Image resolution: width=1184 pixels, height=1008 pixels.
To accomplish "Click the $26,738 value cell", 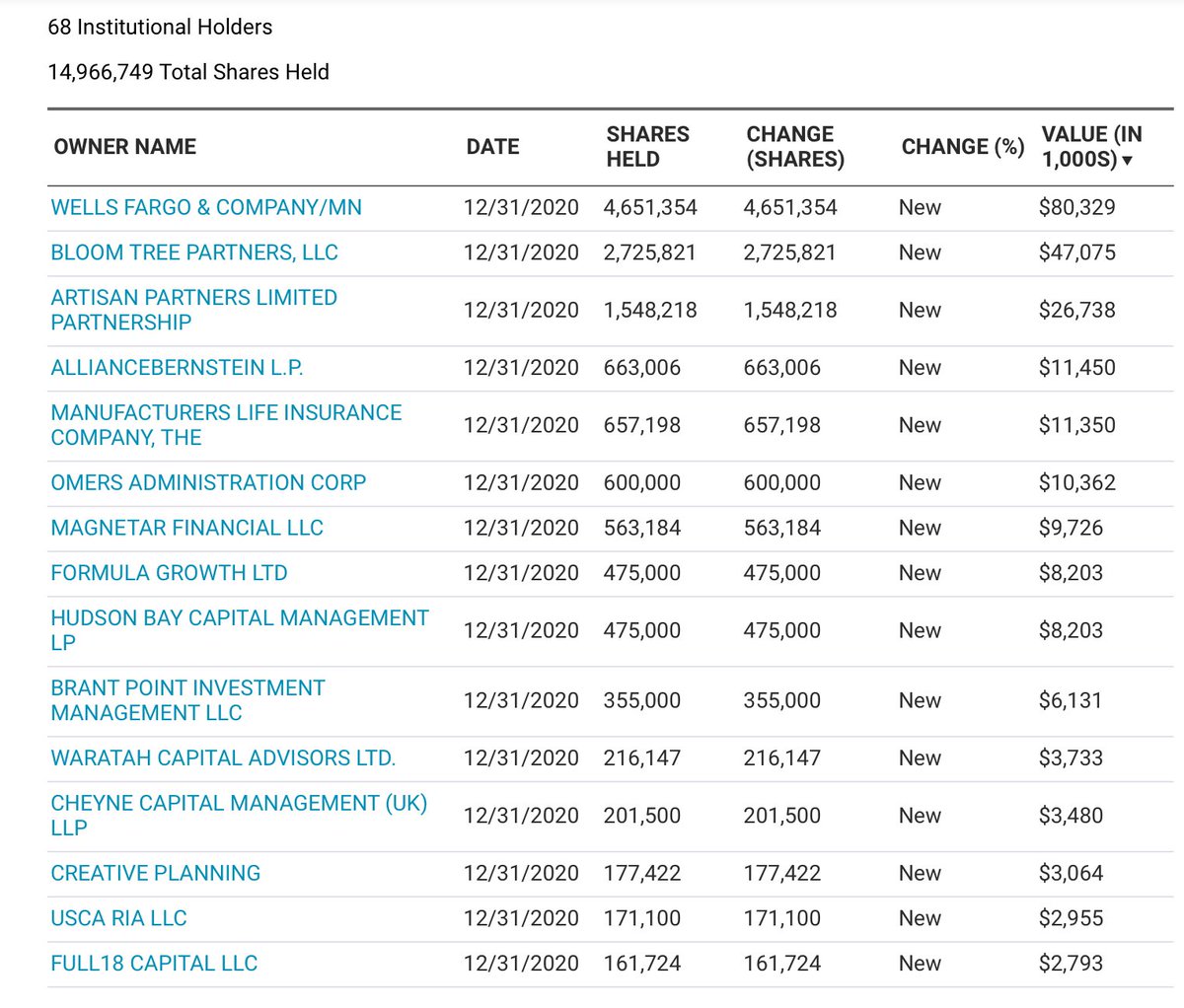I will point(1077,310).
